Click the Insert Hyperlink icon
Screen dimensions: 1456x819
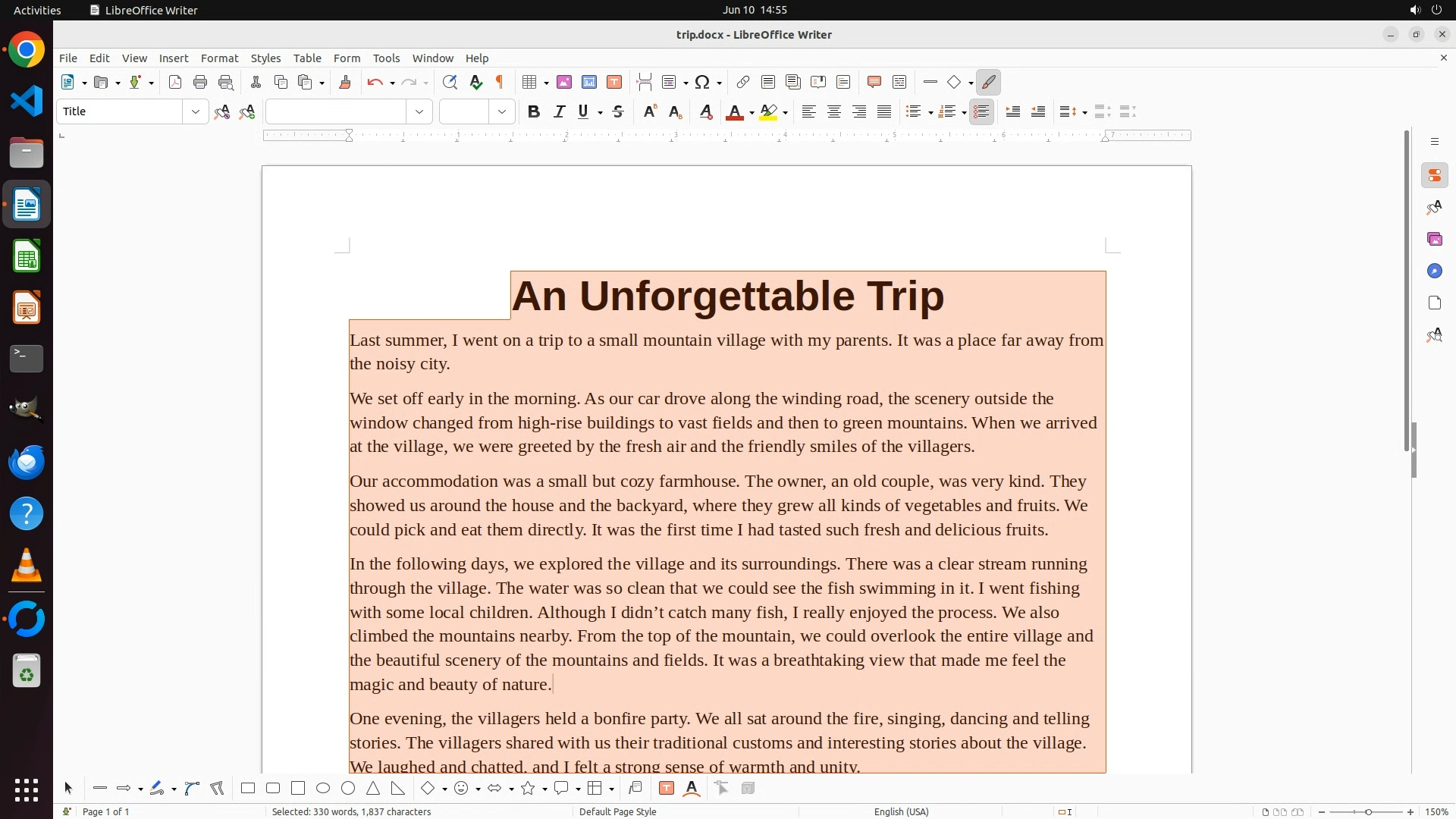pyautogui.click(x=743, y=83)
